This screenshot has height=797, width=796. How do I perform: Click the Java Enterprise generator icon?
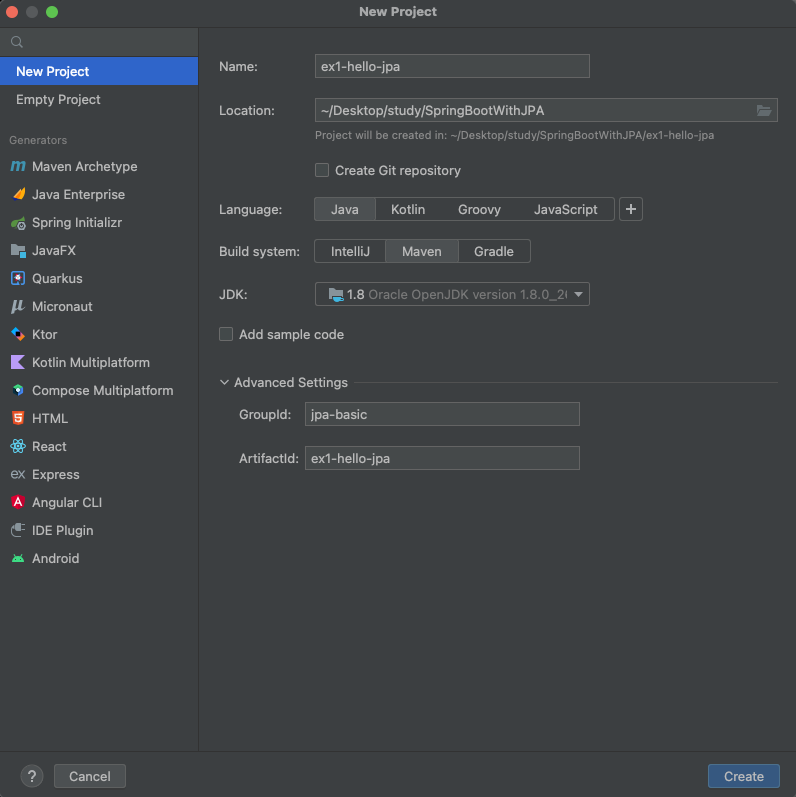18,194
